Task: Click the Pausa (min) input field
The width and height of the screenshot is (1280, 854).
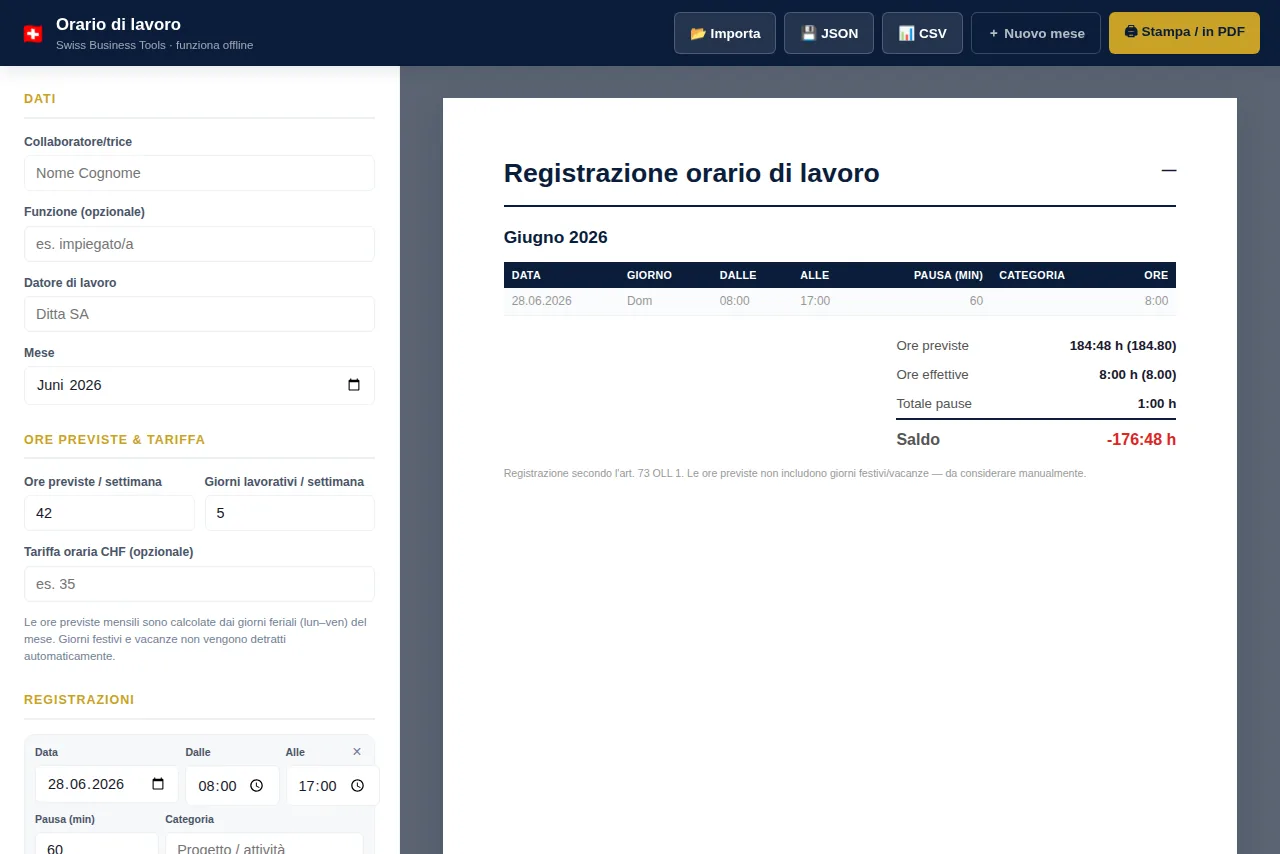Action: [x=96, y=845]
